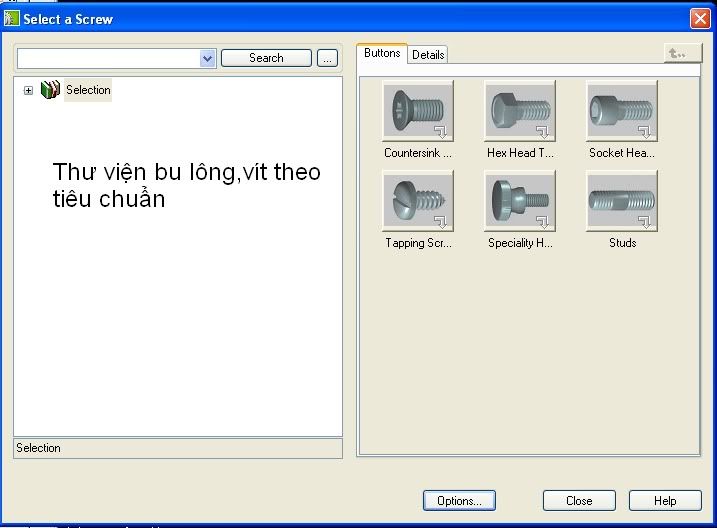Expand the Selection tree node
Screen dimensions: 717x528
point(28,91)
